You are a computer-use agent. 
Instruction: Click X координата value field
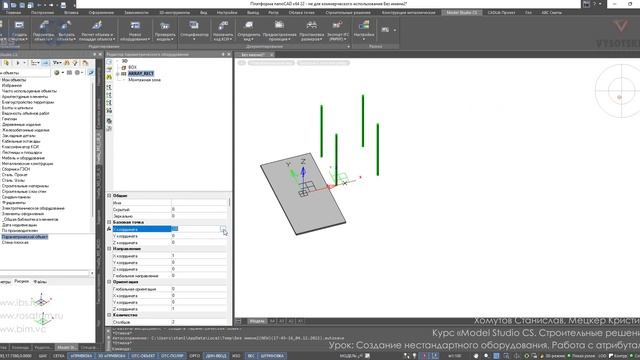196,229
